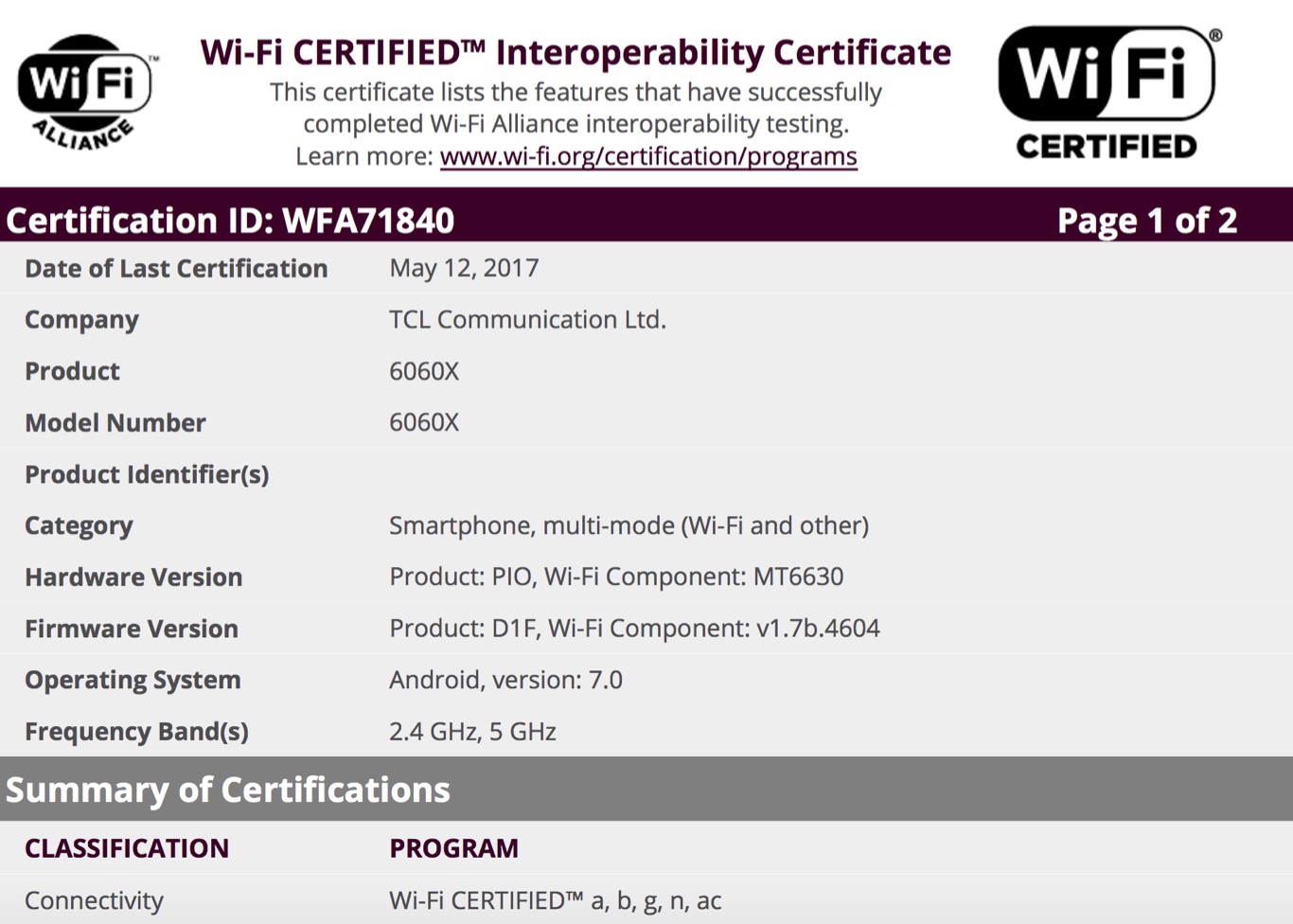Select the Frequency Band(s) label
The image size is (1293, 924).
point(136,732)
